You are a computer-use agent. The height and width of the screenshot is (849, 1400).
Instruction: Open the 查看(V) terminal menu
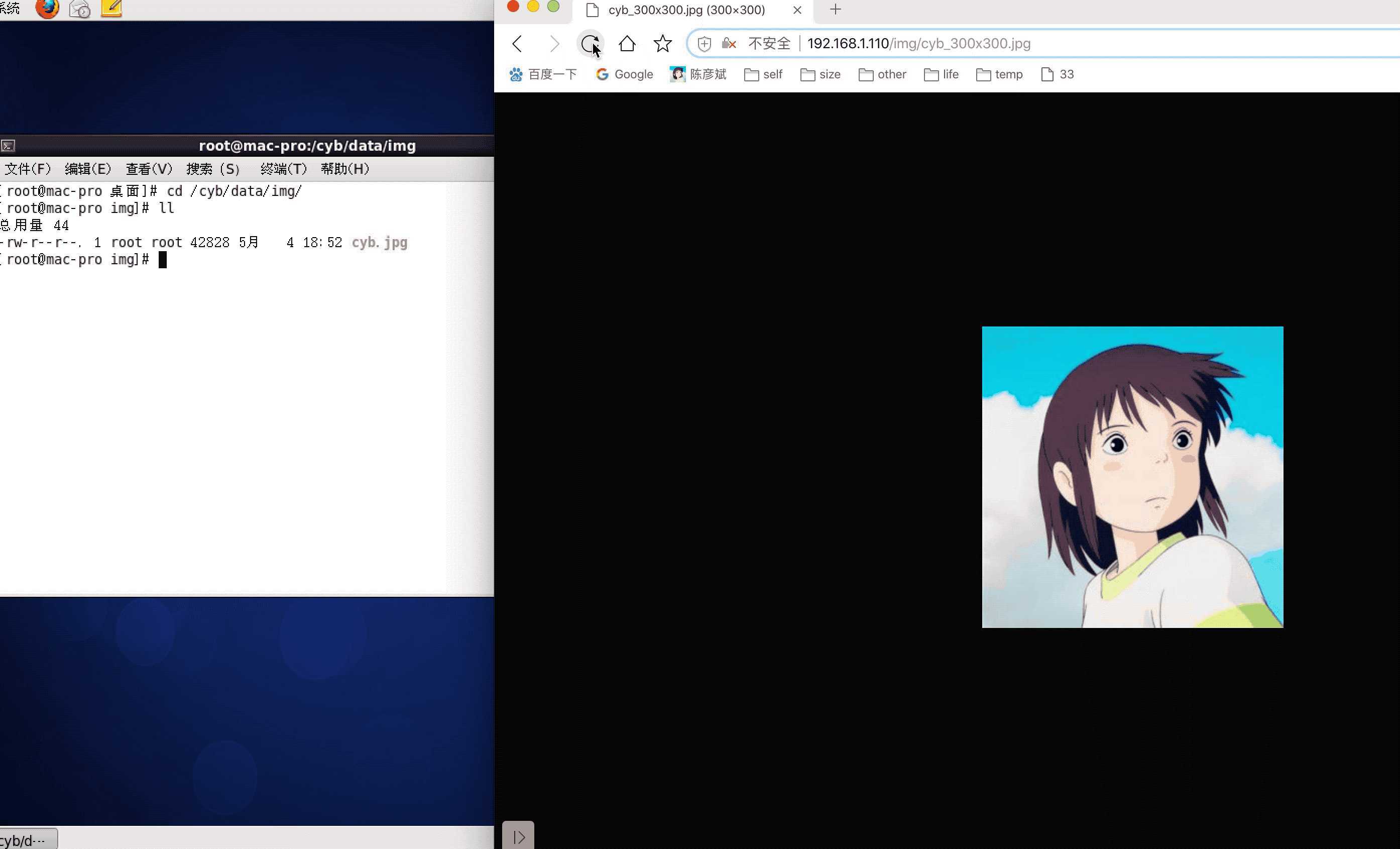pos(149,169)
